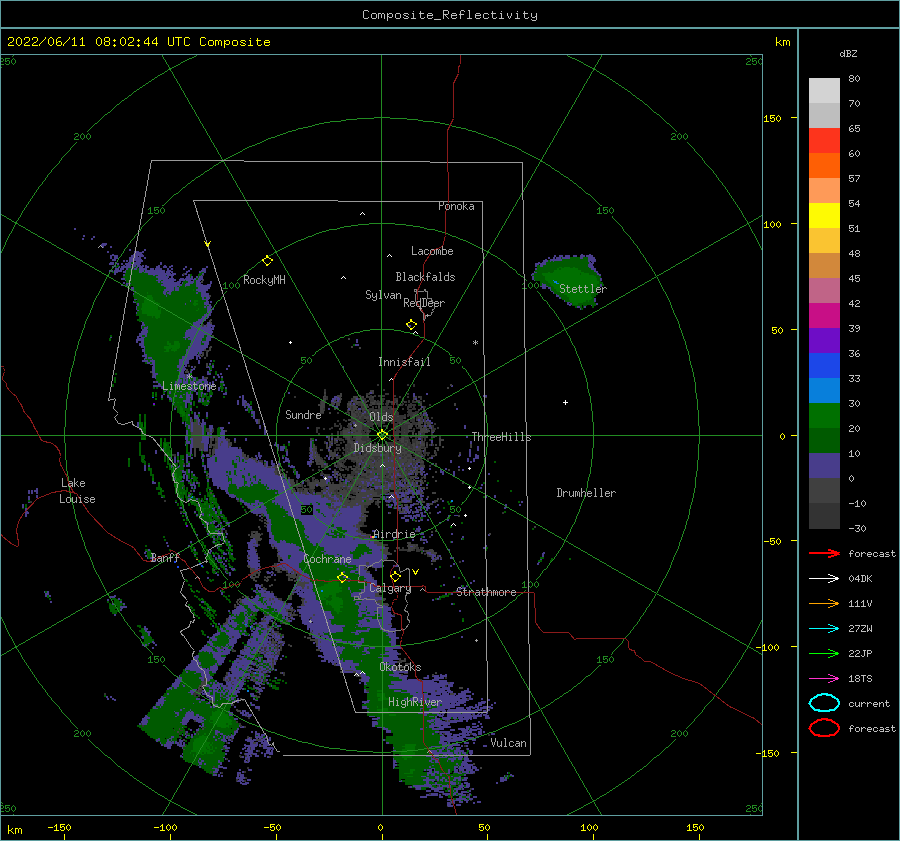
Task: Click the yellow diamond marker below RedDeer
Action: coord(411,324)
